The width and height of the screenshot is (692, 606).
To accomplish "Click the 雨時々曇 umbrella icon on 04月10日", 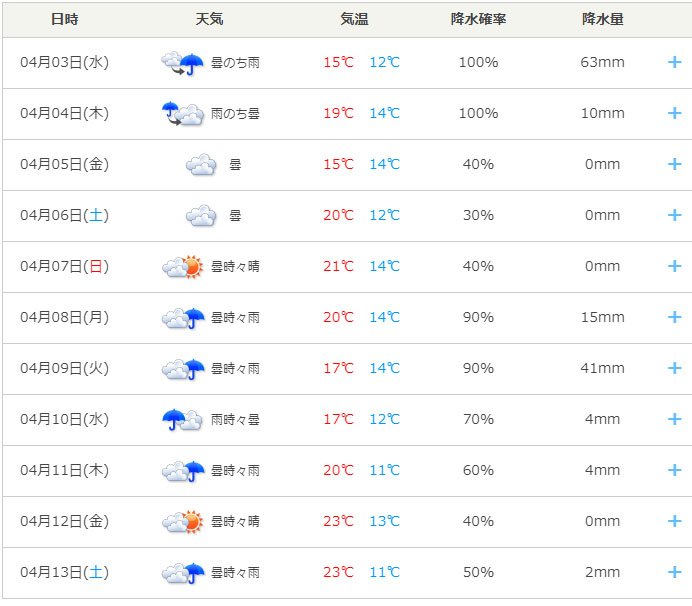I will pyautogui.click(x=183, y=419).
